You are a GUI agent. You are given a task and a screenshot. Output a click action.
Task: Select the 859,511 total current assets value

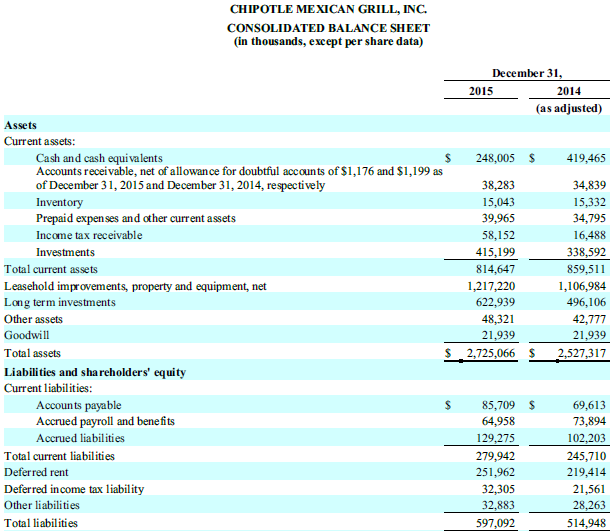(x=586, y=269)
